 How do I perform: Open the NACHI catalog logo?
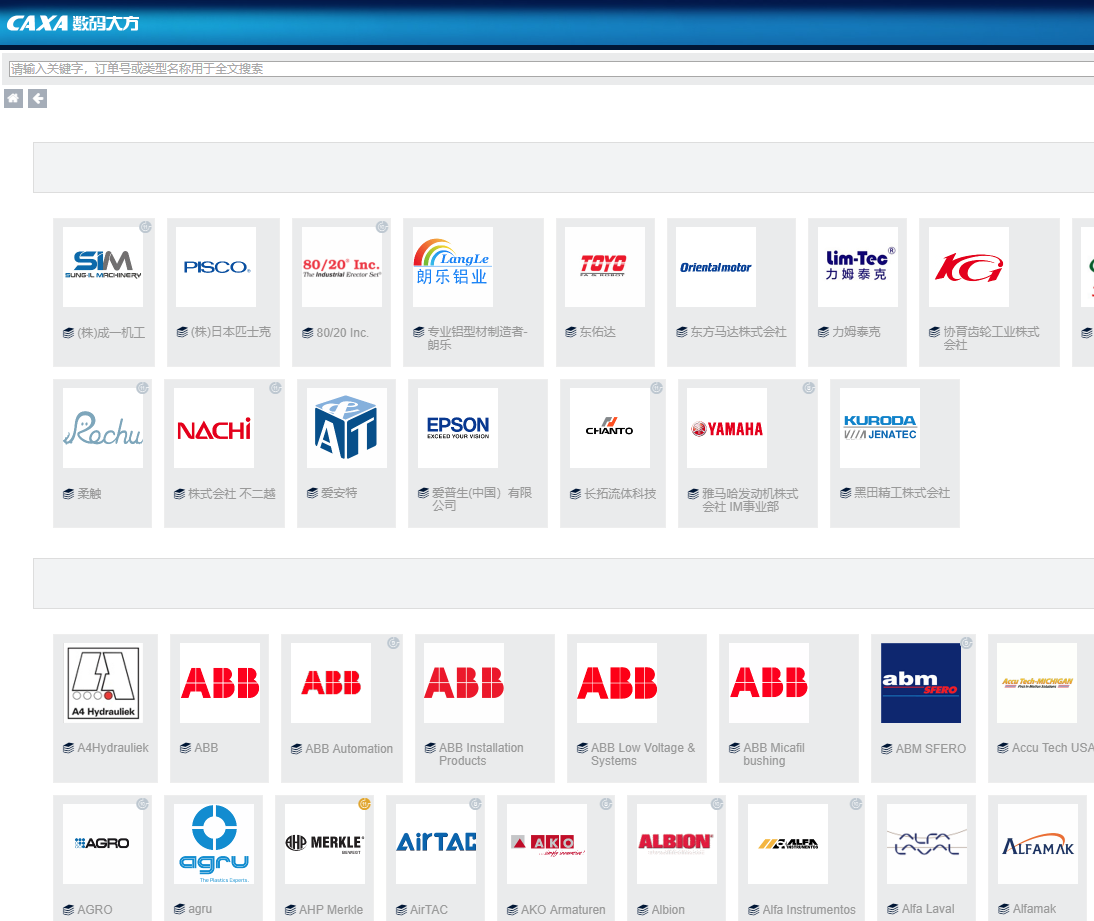[x=214, y=429]
